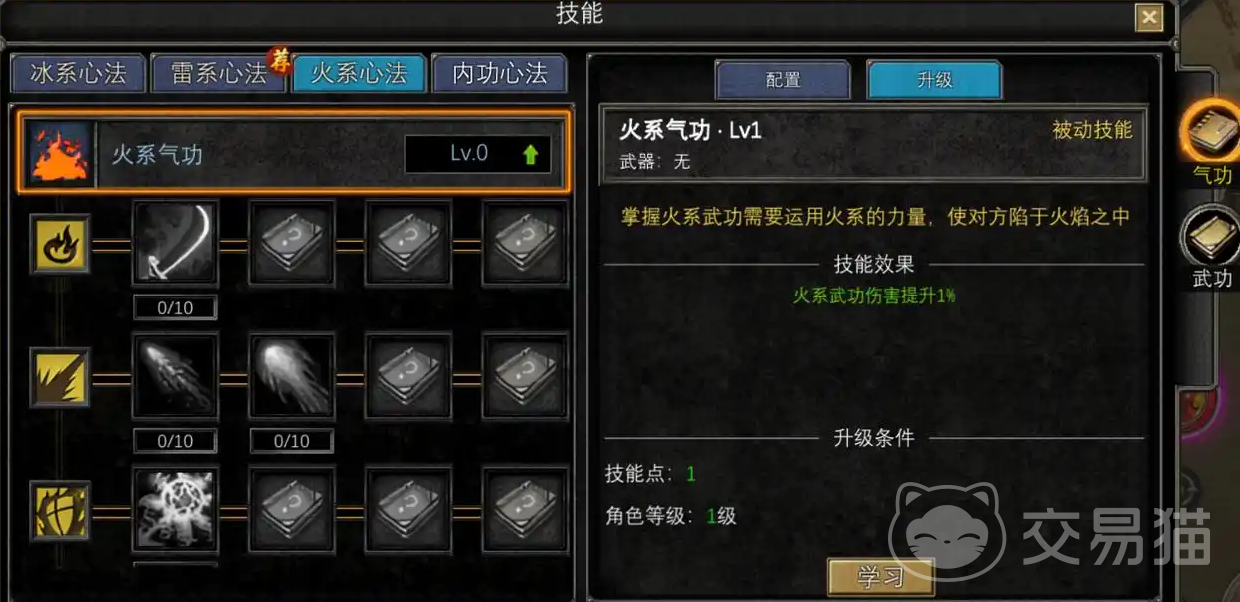Select the shield category icon in third row
Screen dimensions: 1240x602
pos(60,510)
